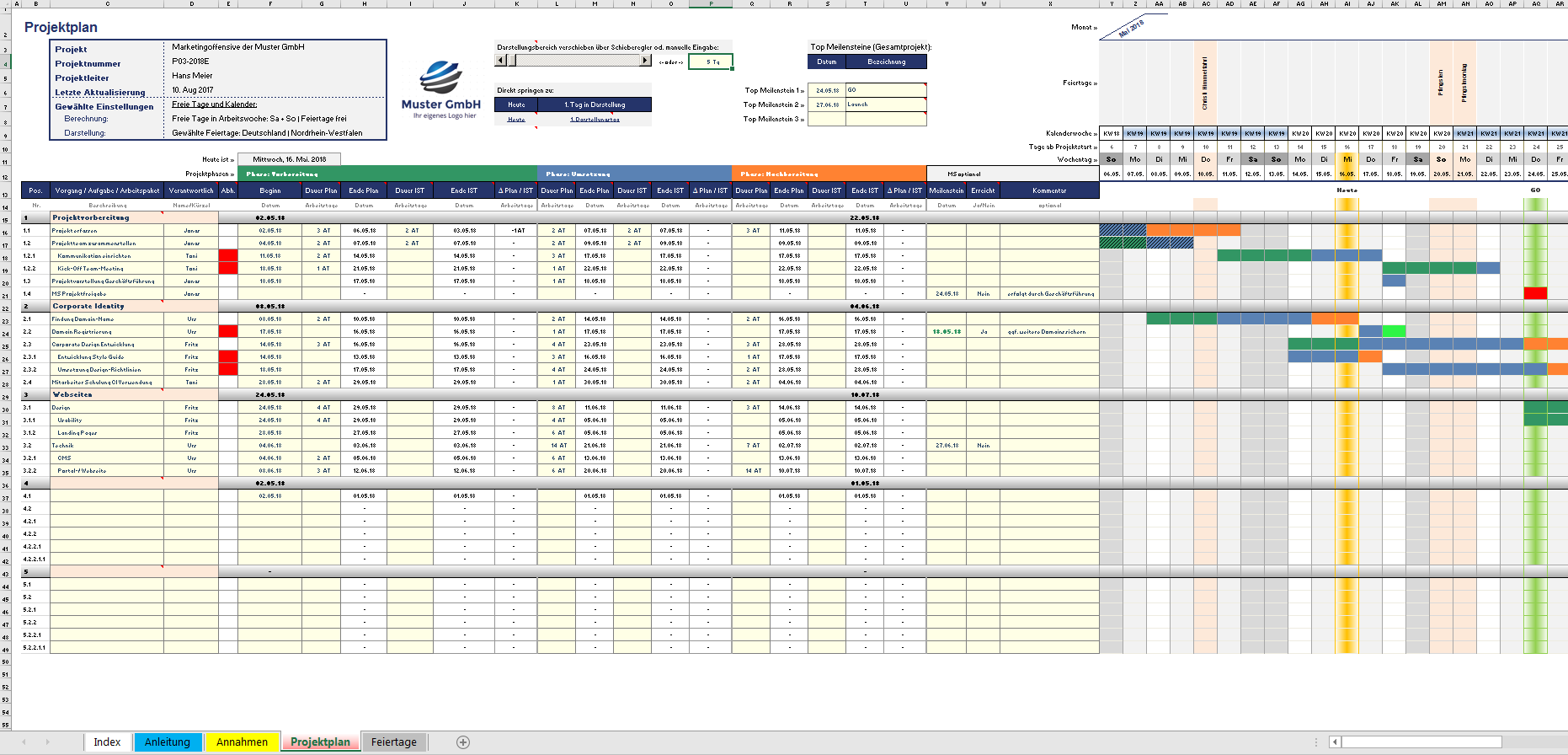Click the Muster GmbH logo image
The image size is (1568, 755).
tap(440, 90)
